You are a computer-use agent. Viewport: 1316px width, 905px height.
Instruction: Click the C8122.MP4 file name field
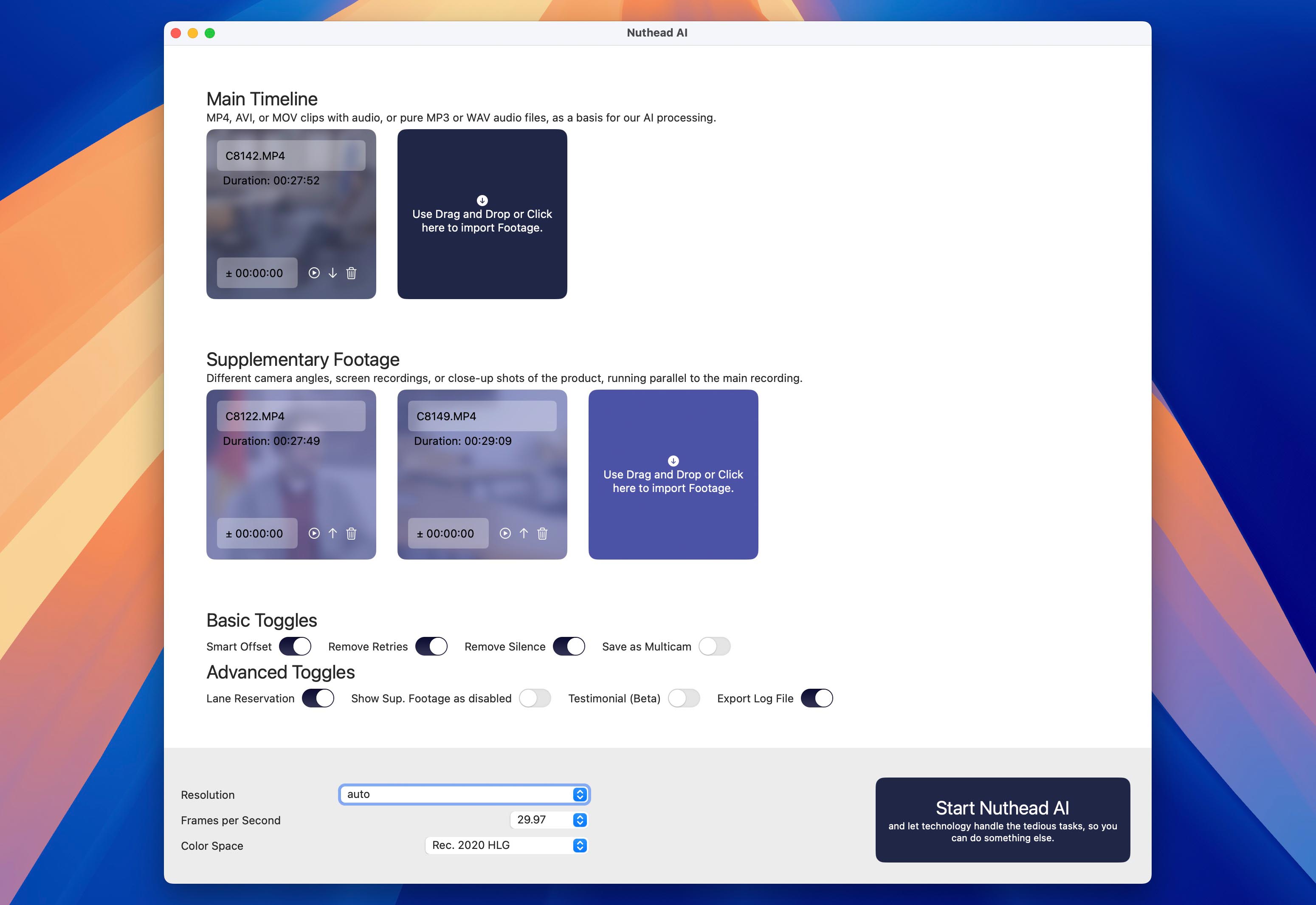coord(291,416)
